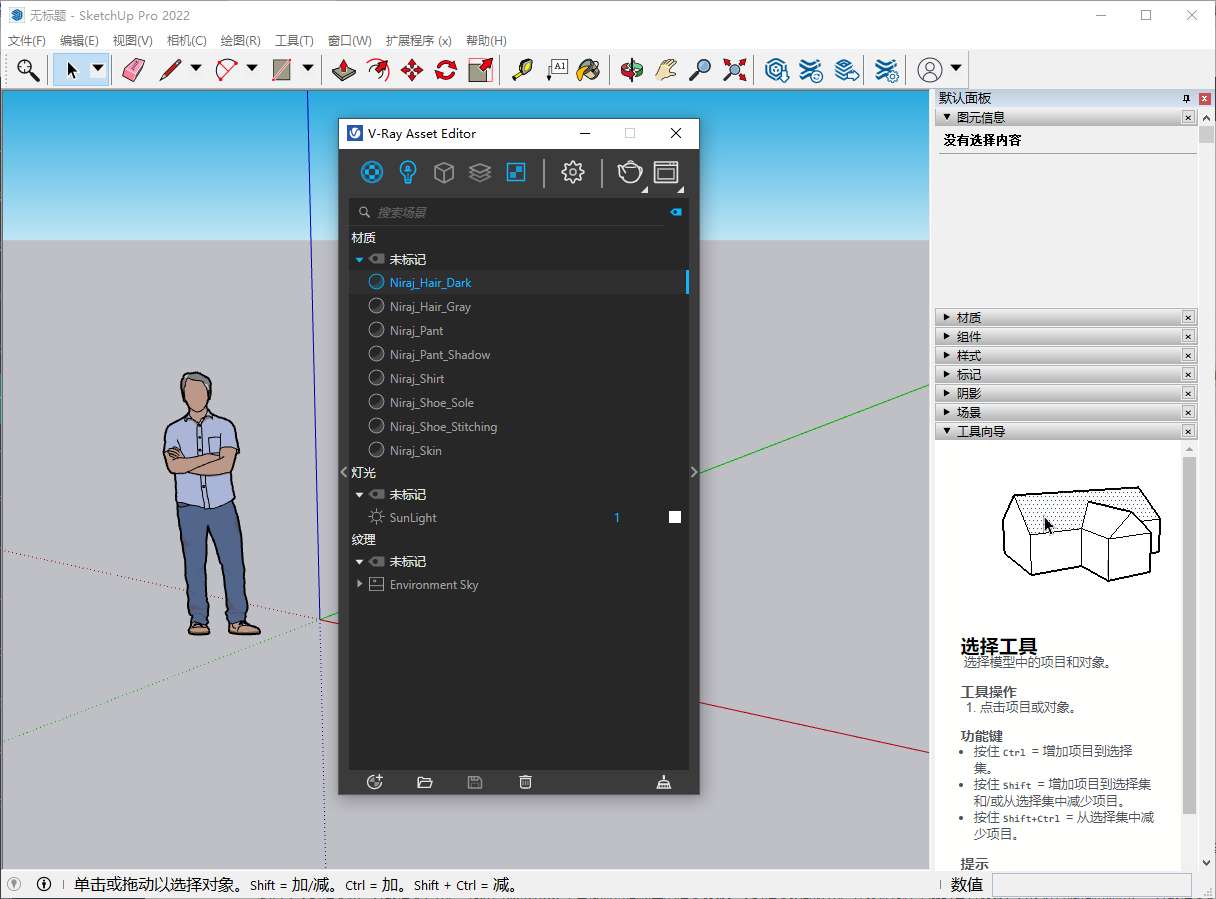Open the V-Ray Settings panel via gear icon

[x=573, y=172]
